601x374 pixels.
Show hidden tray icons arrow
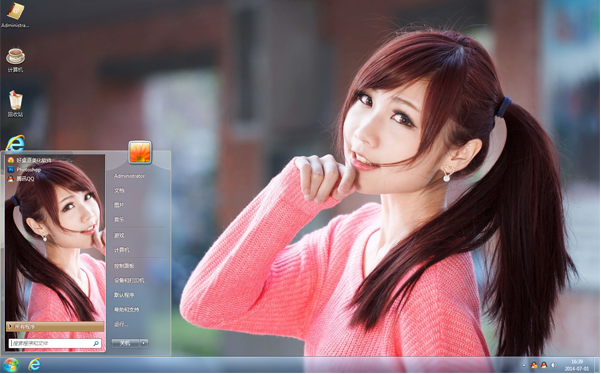pos(524,366)
